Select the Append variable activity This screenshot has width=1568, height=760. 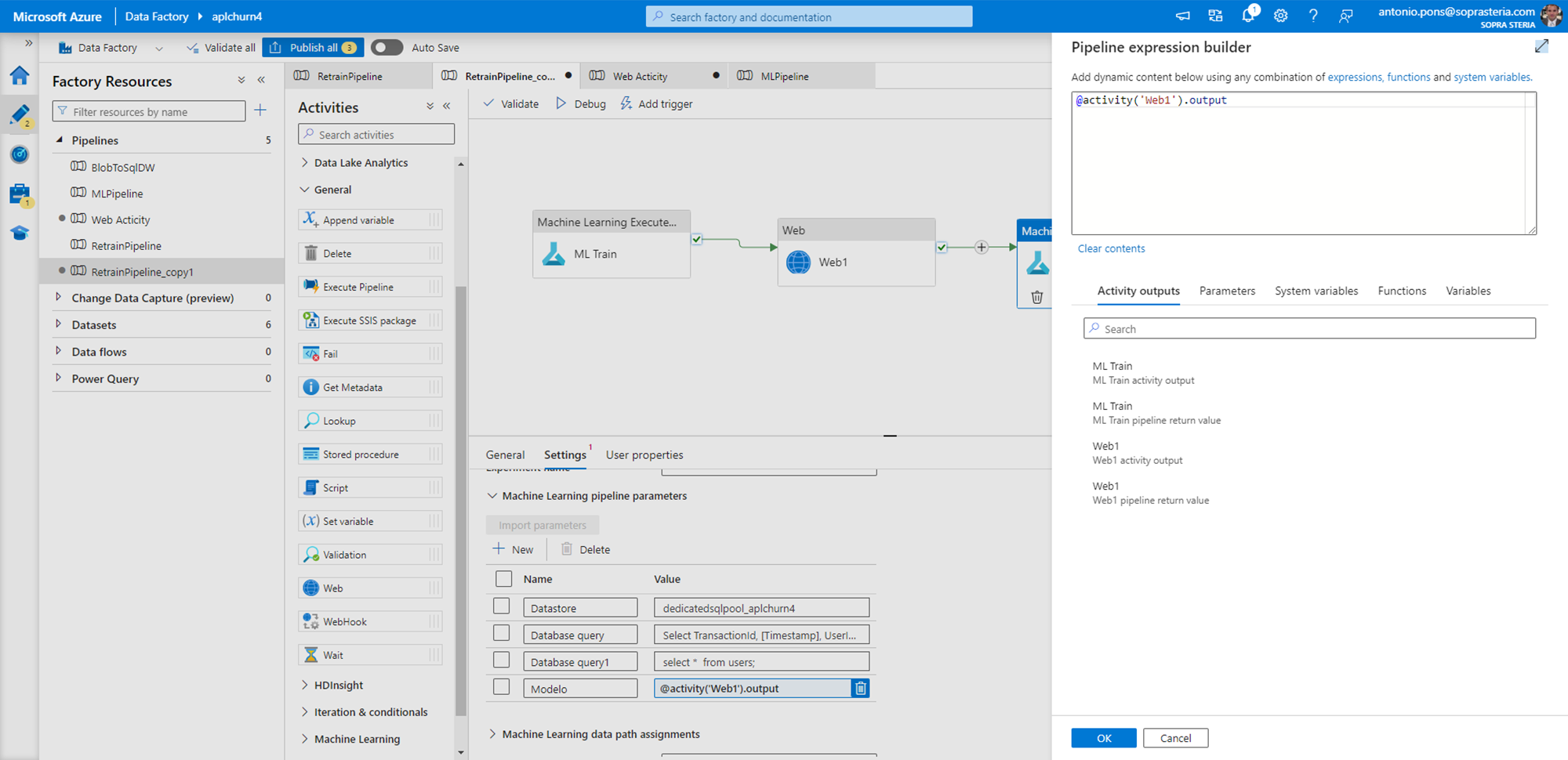tap(370, 220)
